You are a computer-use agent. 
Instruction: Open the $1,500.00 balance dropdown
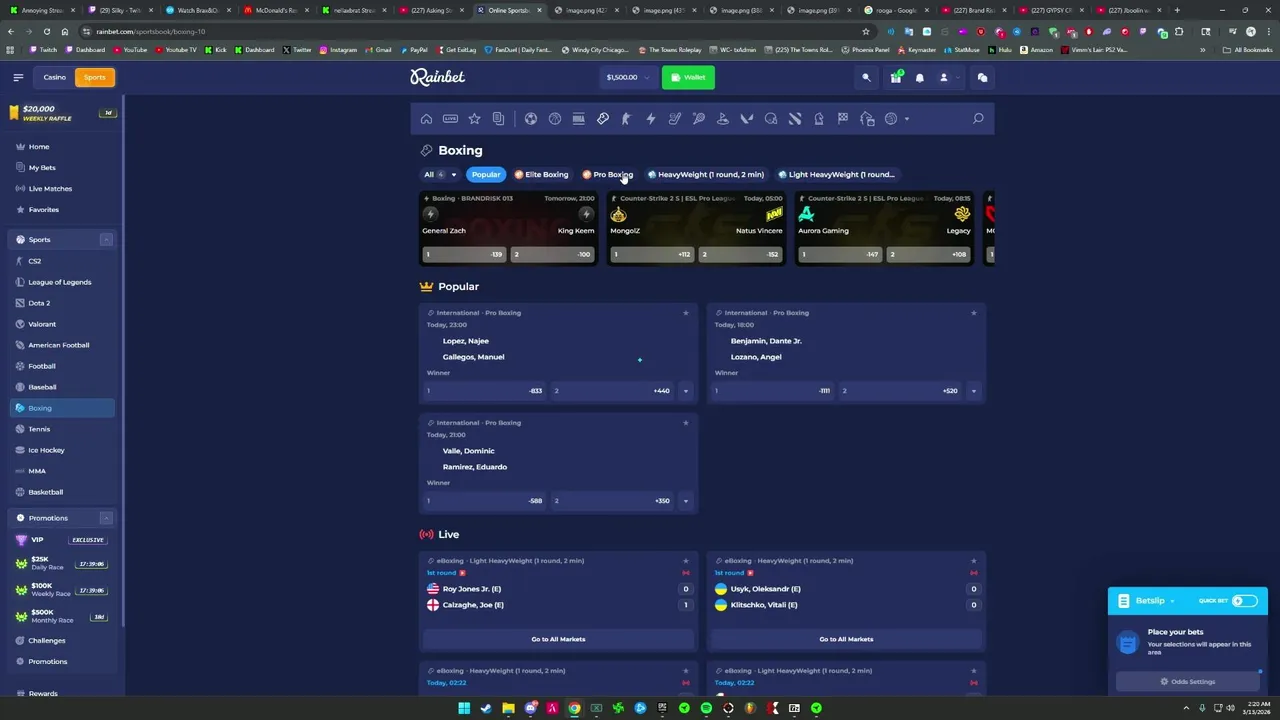[x=627, y=77]
